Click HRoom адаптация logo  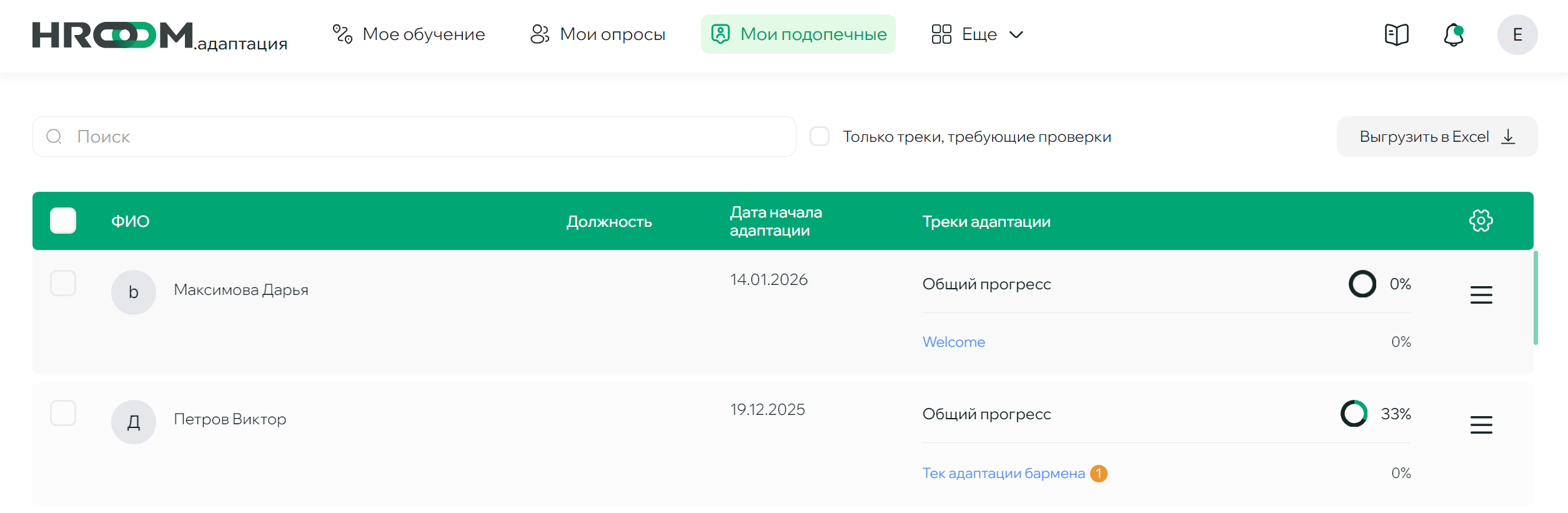click(x=159, y=36)
